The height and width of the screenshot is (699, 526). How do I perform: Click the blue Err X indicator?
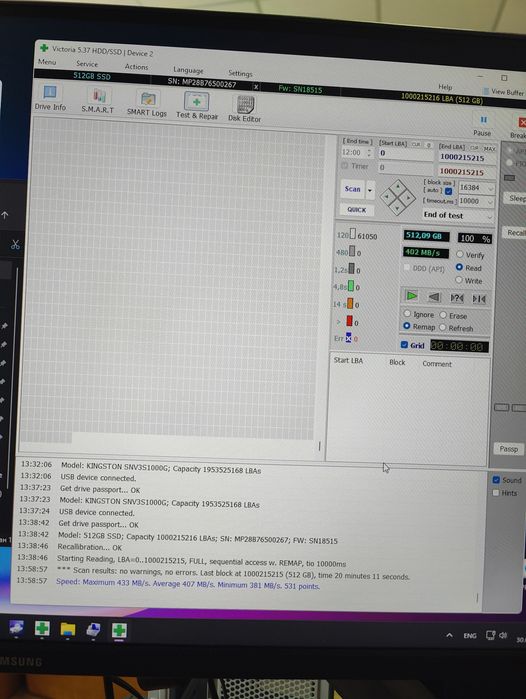349,338
